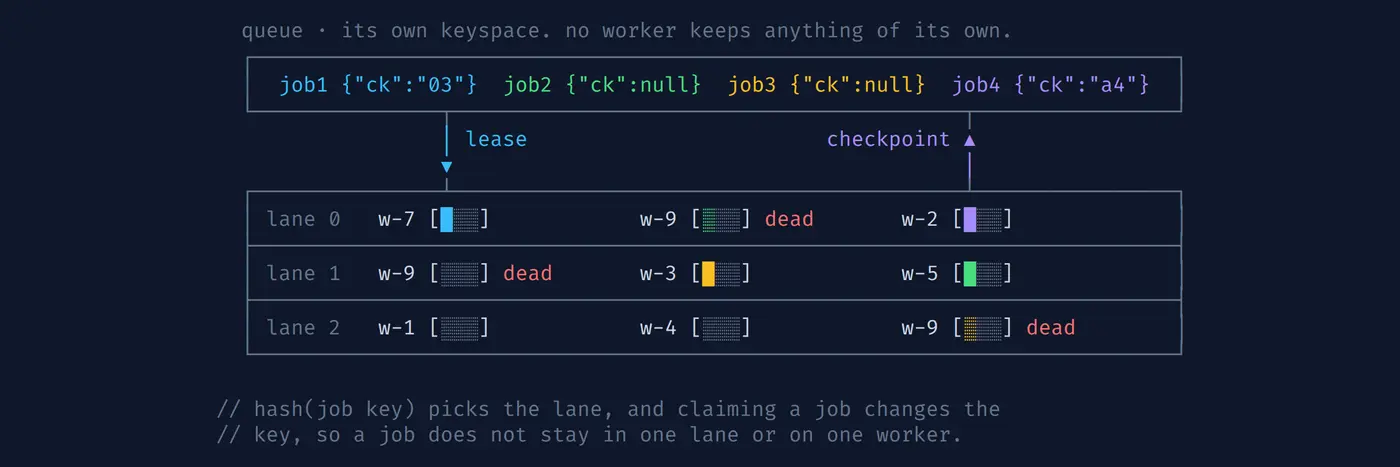Click the w-9 worker name in lane 2
This screenshot has height=467, width=1400.
(x=920, y=327)
